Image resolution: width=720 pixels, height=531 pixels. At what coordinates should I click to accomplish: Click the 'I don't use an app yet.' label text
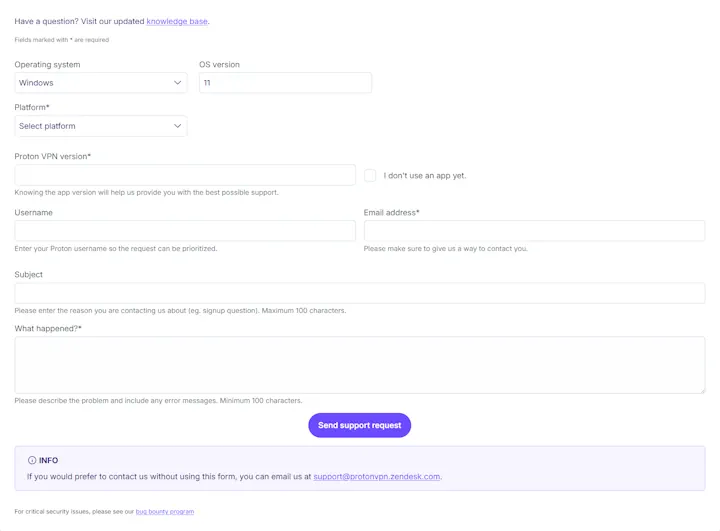click(425, 175)
